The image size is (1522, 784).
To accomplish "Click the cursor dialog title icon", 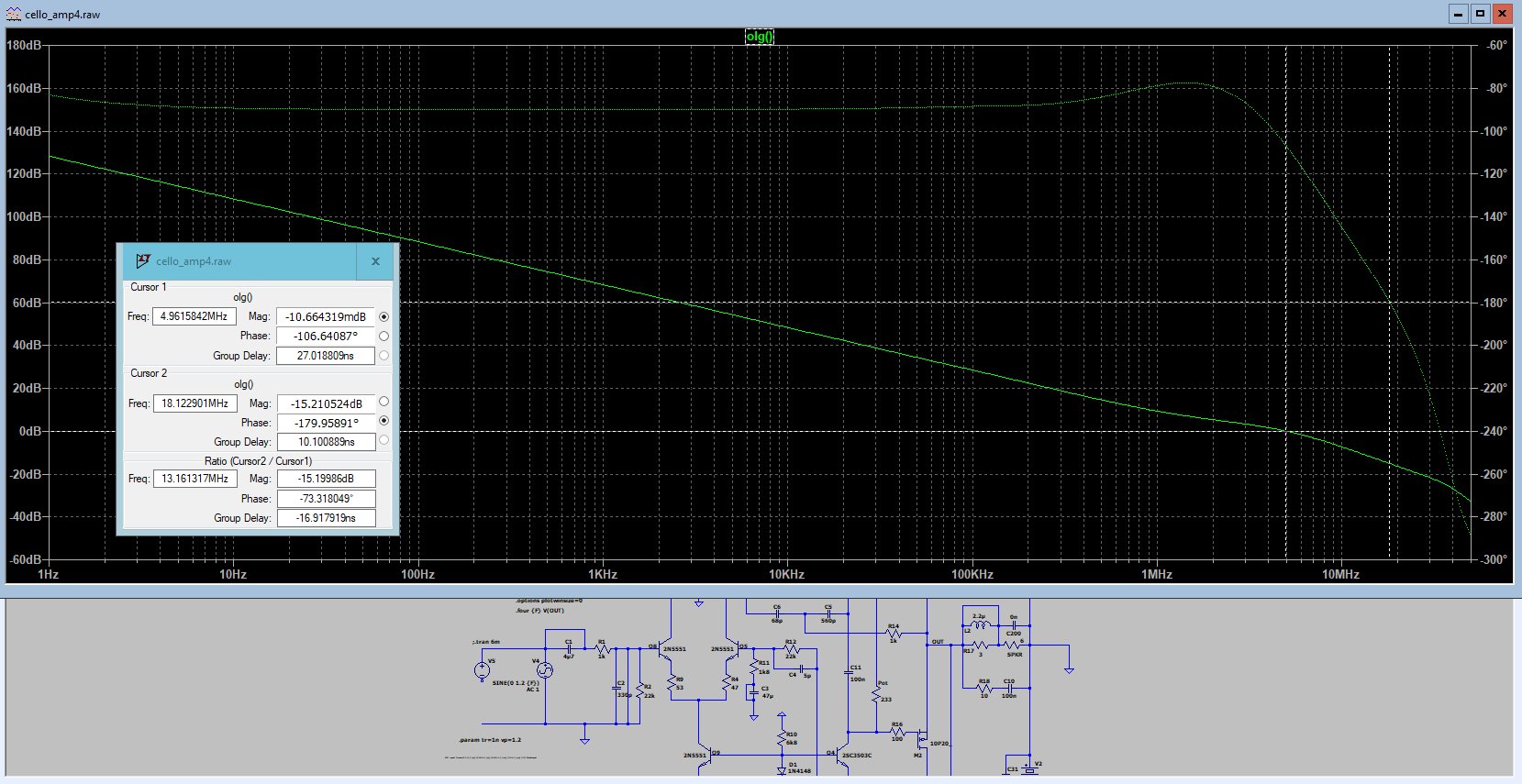I will click(x=142, y=261).
